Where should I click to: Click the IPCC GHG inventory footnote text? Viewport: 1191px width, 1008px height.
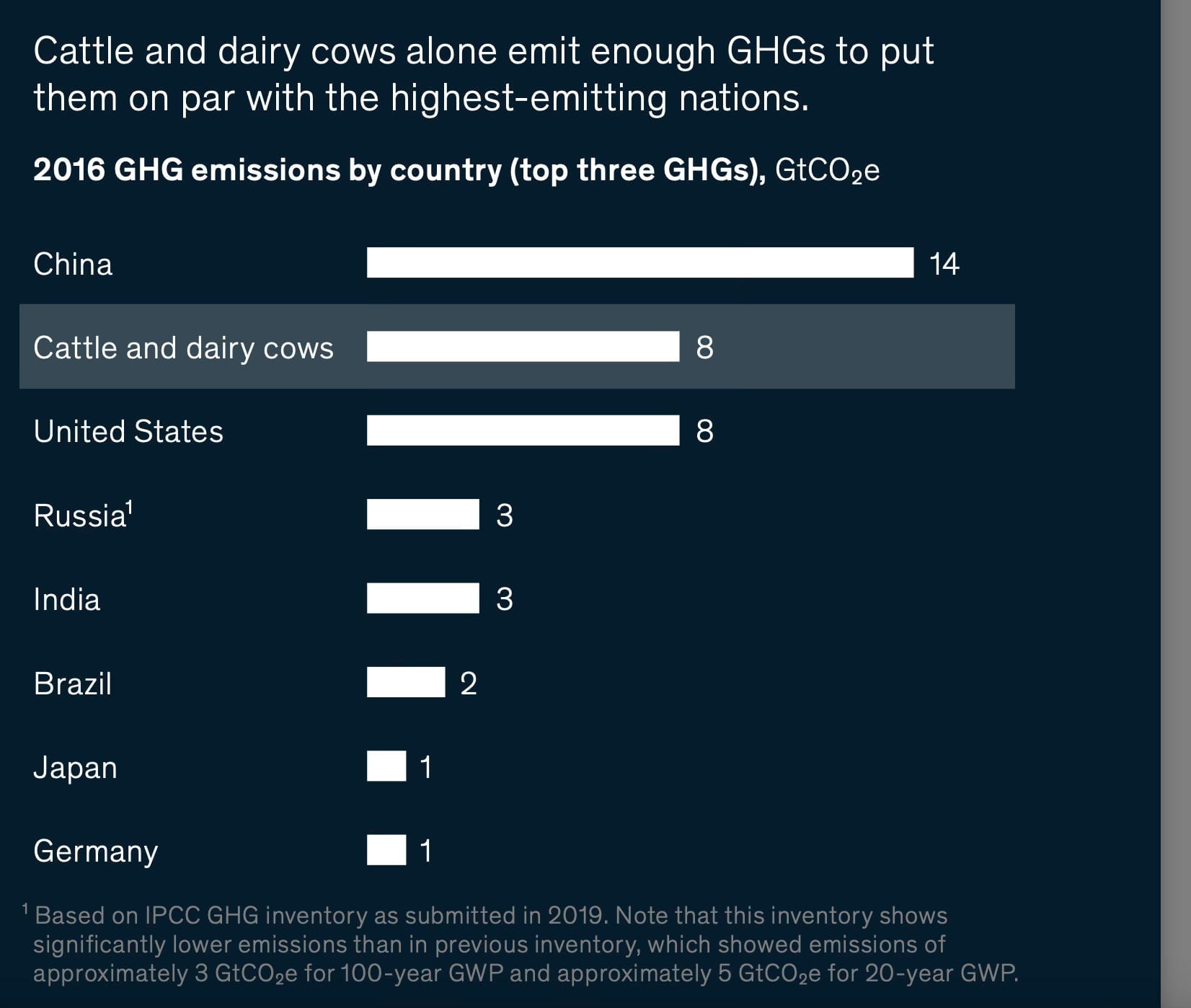coord(521,944)
